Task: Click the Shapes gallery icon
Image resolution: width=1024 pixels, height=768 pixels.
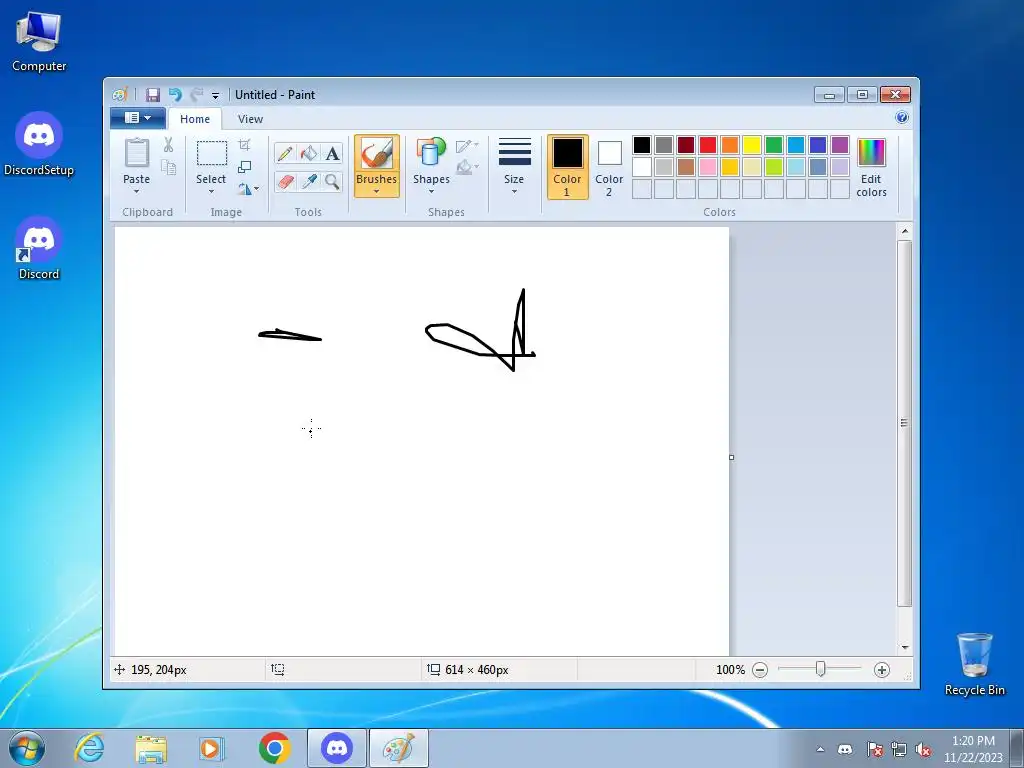Action: (x=431, y=152)
